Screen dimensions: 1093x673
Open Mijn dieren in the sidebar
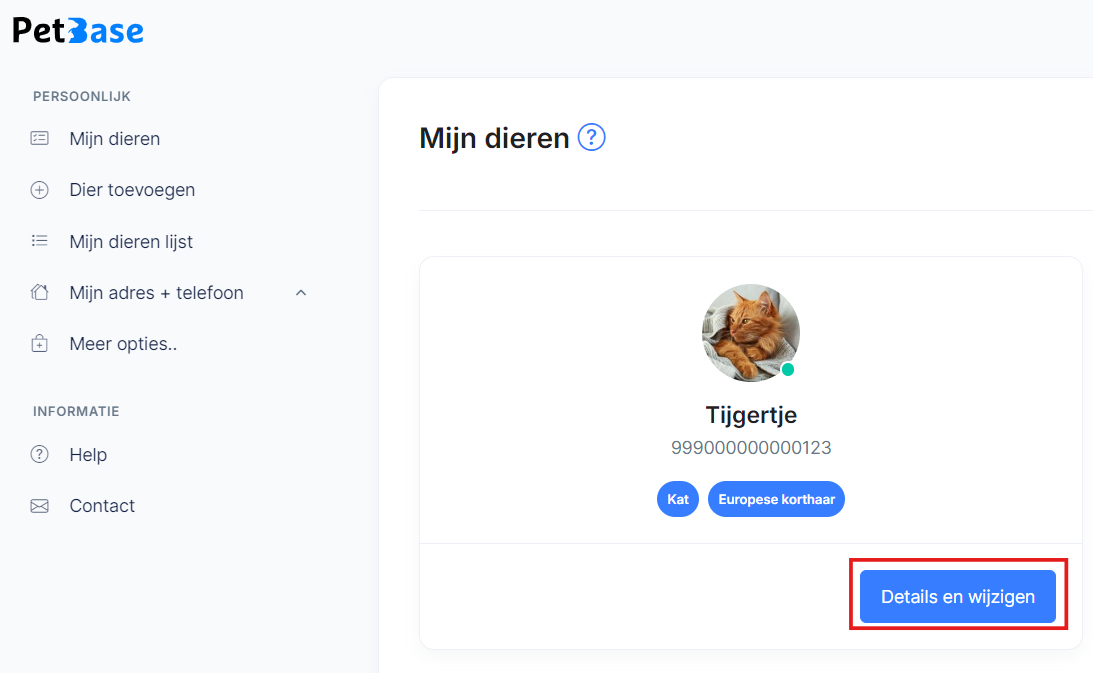pos(114,139)
